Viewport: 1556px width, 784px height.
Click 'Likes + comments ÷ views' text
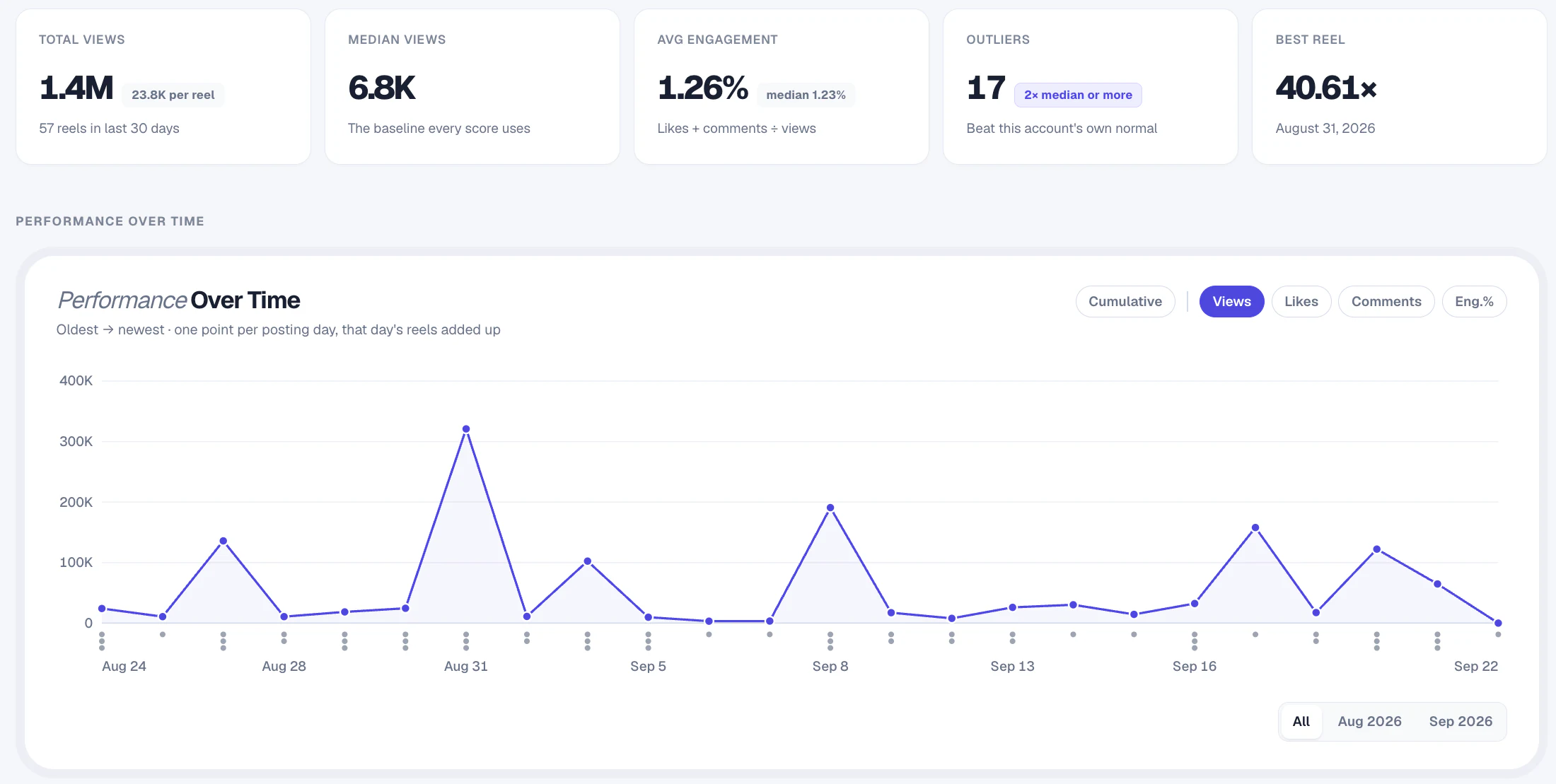click(x=736, y=128)
